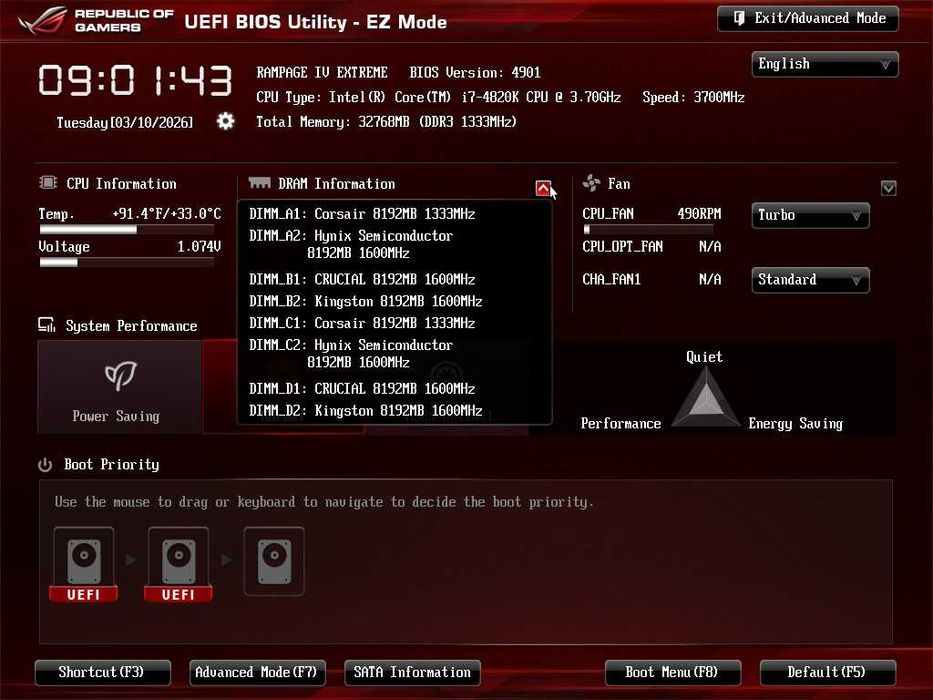This screenshot has height=700, width=933.
Task: Click Speed: 3700MHz text
Action: tap(693, 97)
